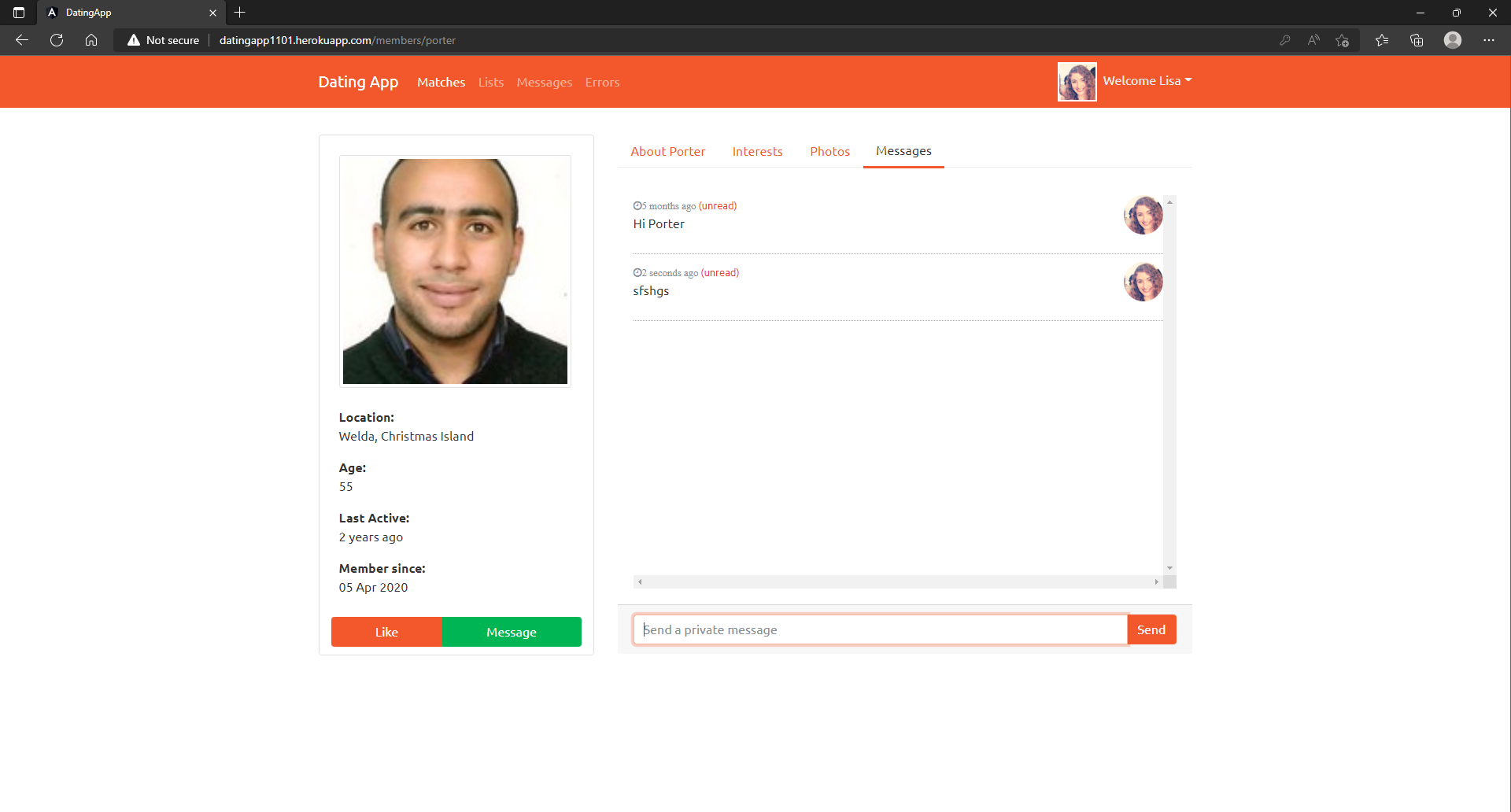The image size is (1511, 812).
Task: Add this page to favorites
Action: 1343,40
